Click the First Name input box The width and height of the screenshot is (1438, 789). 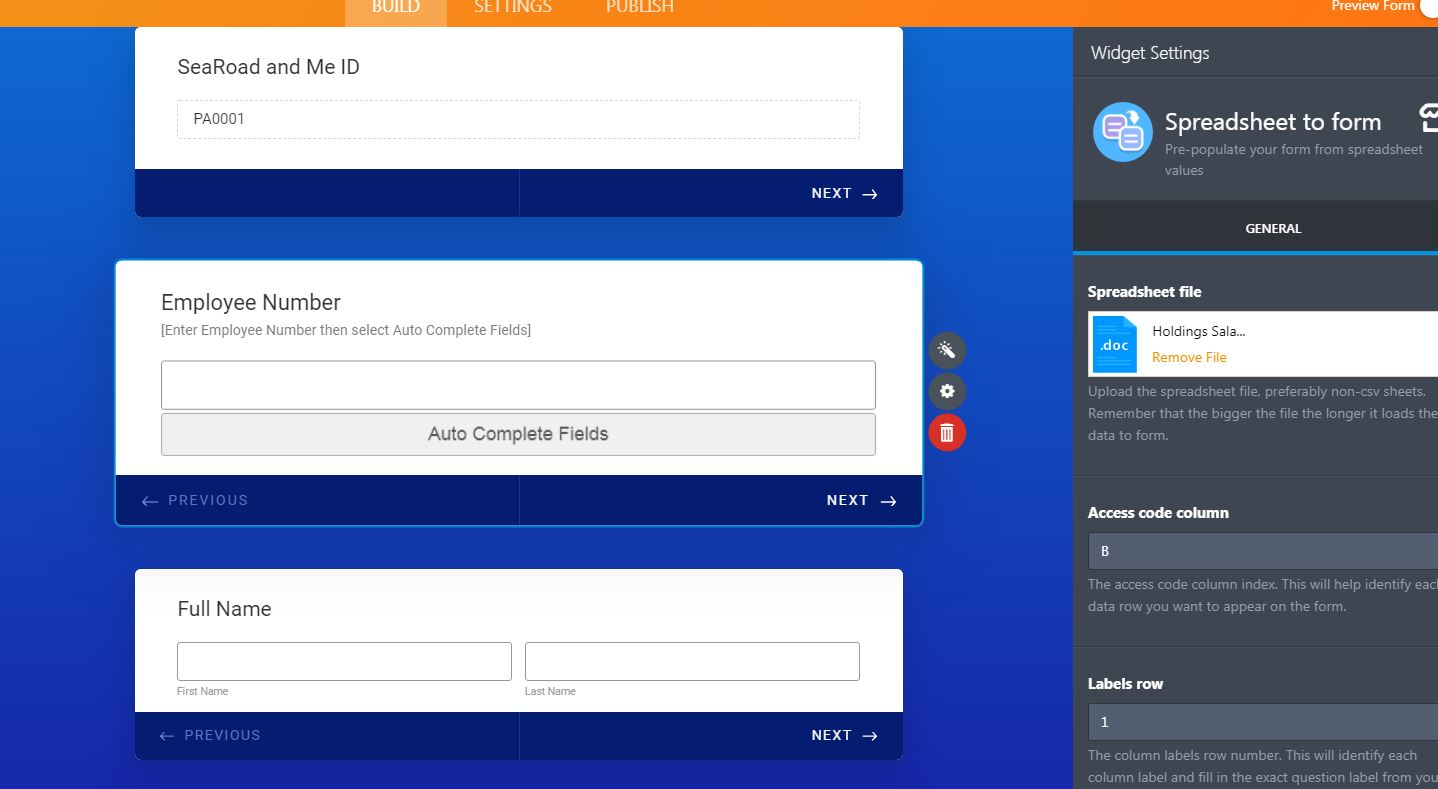pos(344,661)
